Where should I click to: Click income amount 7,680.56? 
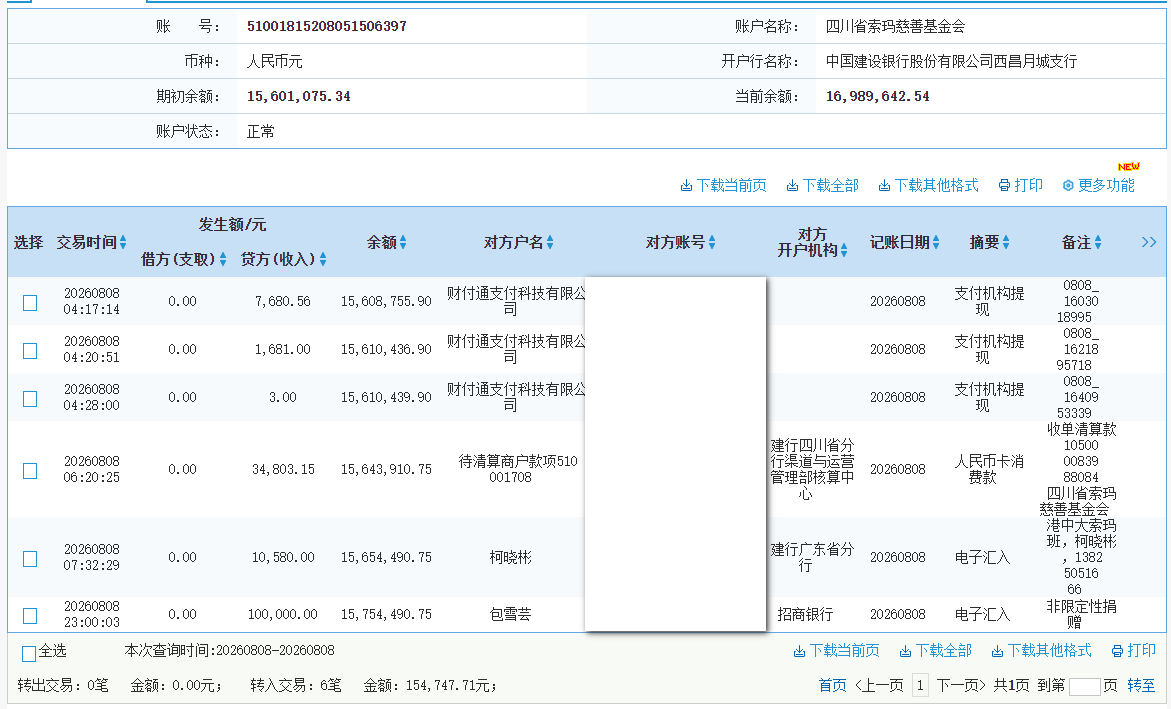point(282,301)
